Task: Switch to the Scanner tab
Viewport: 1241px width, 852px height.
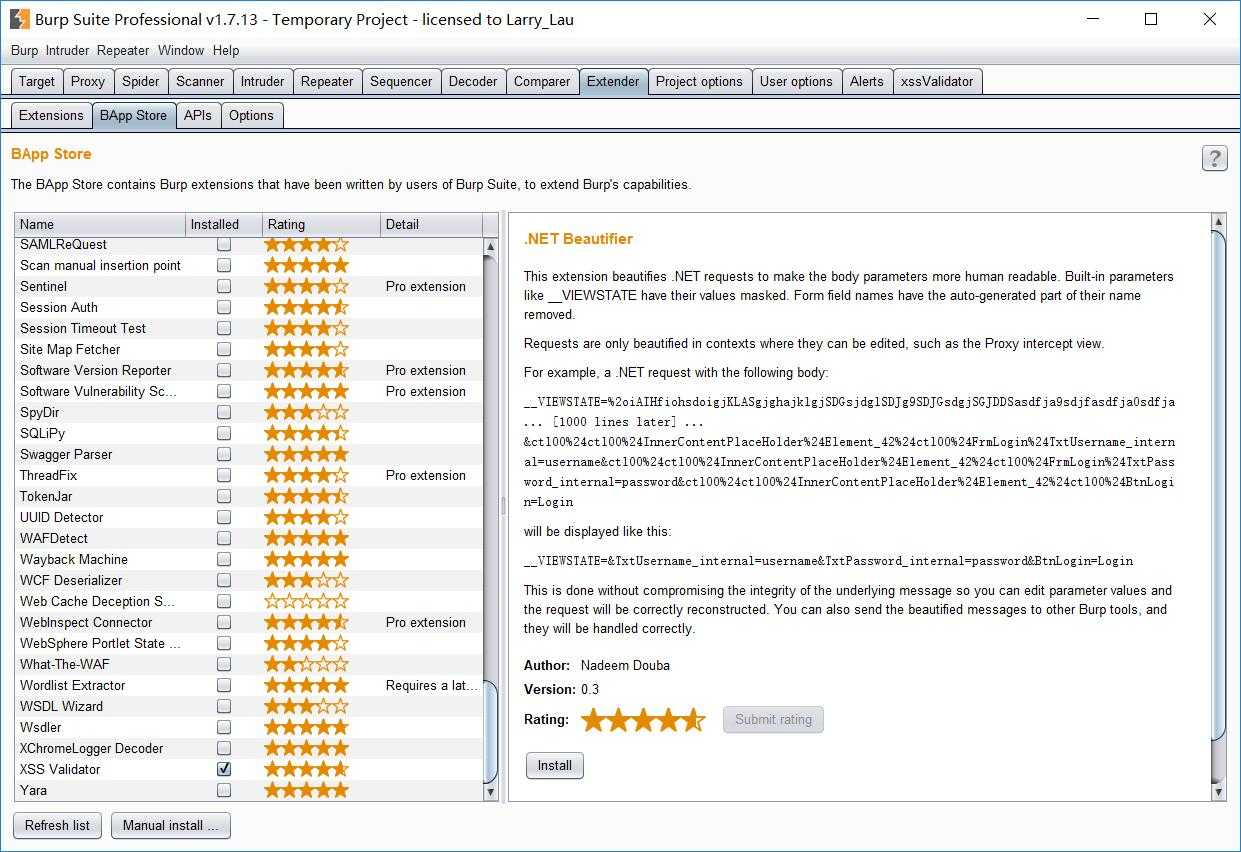Action: (200, 81)
